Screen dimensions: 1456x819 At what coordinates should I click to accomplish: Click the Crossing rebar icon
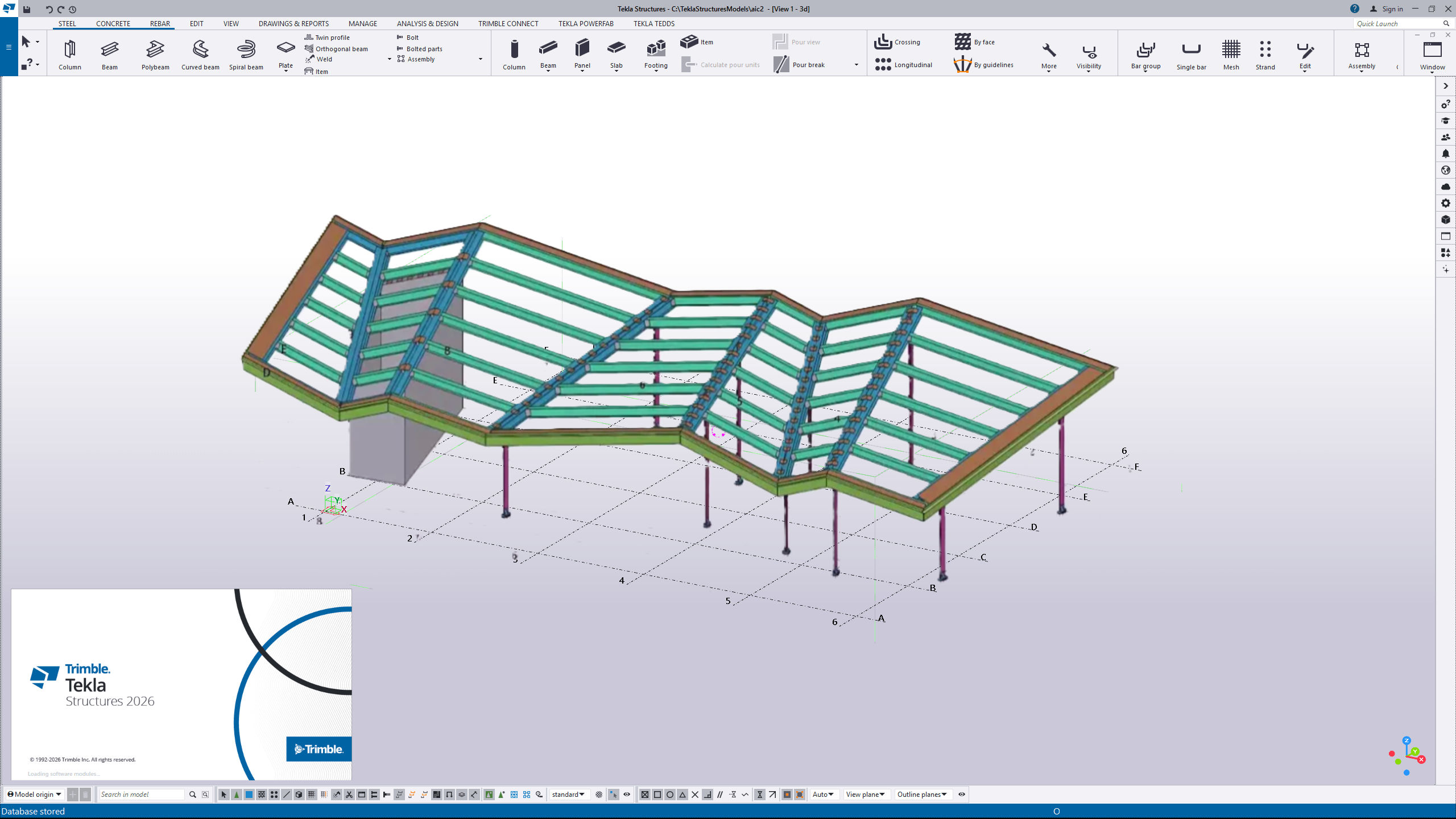(883, 42)
